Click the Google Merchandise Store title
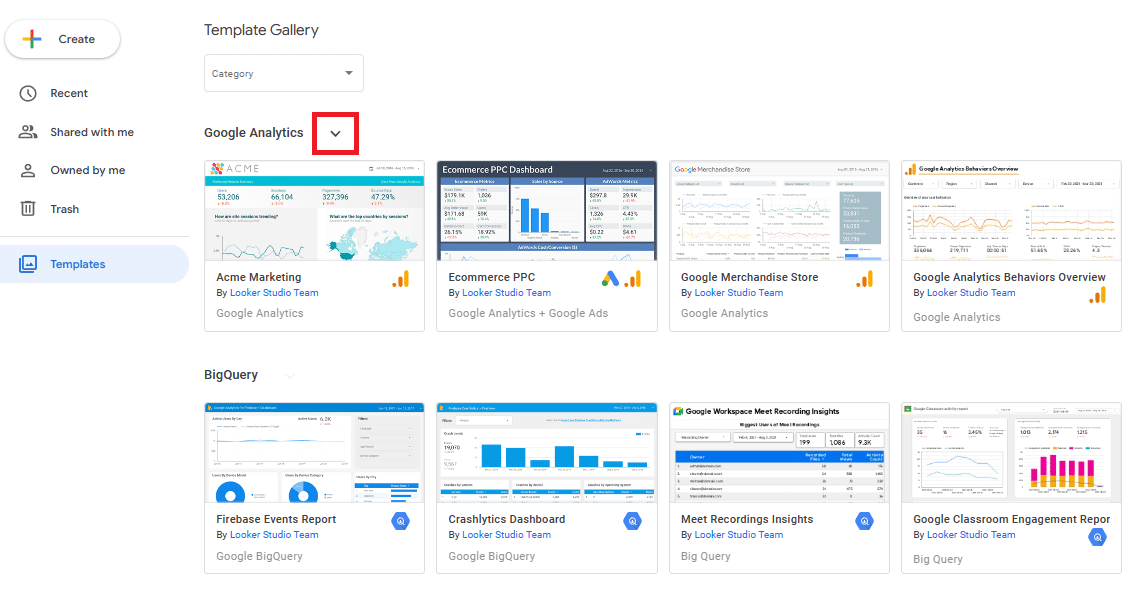The height and width of the screenshot is (612, 1132). pyautogui.click(x=749, y=277)
